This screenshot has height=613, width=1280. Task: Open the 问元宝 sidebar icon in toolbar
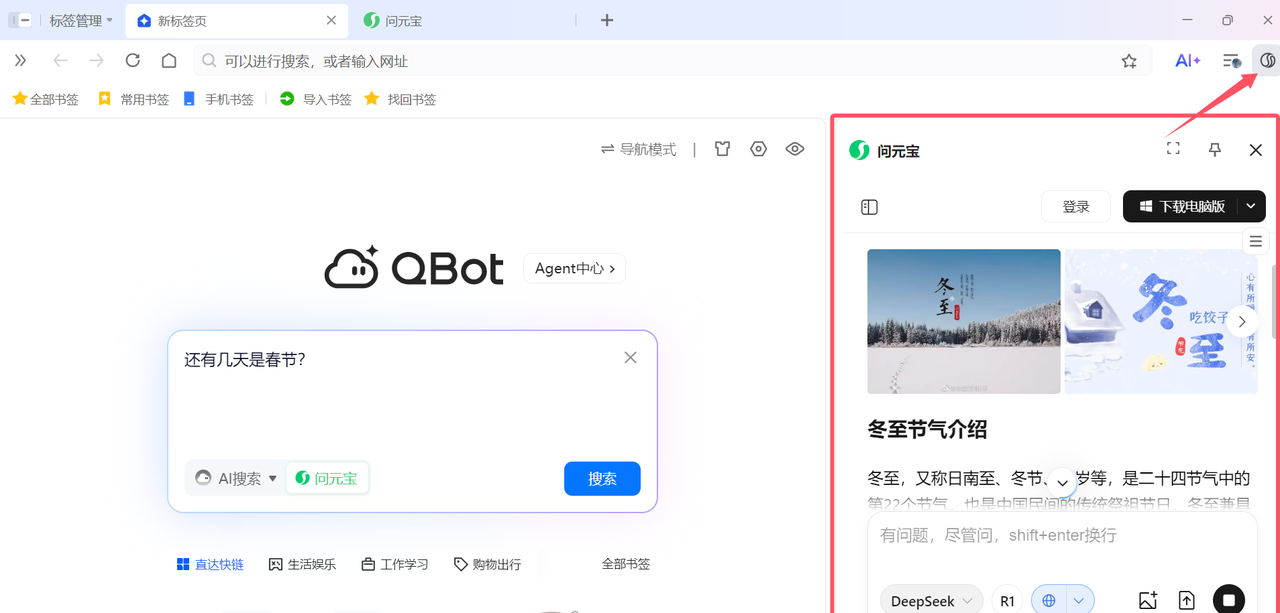tap(1267, 61)
